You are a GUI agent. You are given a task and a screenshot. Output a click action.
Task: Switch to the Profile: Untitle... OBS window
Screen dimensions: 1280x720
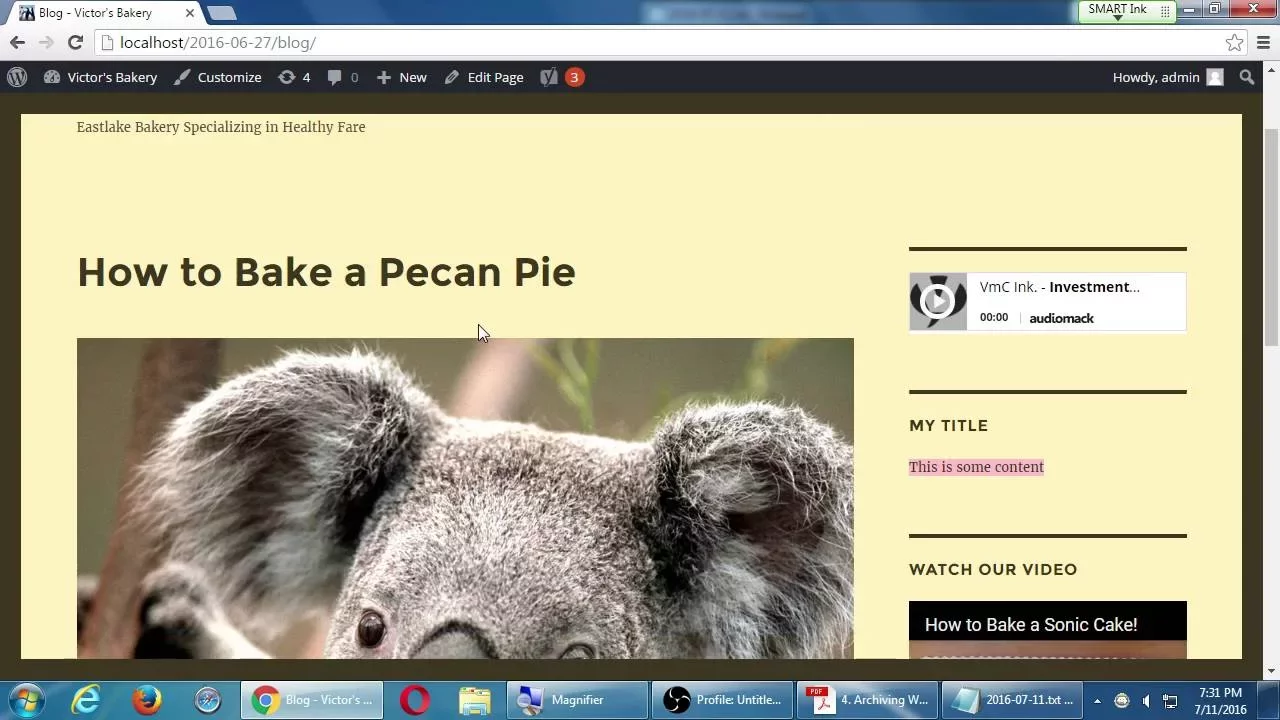pos(722,700)
